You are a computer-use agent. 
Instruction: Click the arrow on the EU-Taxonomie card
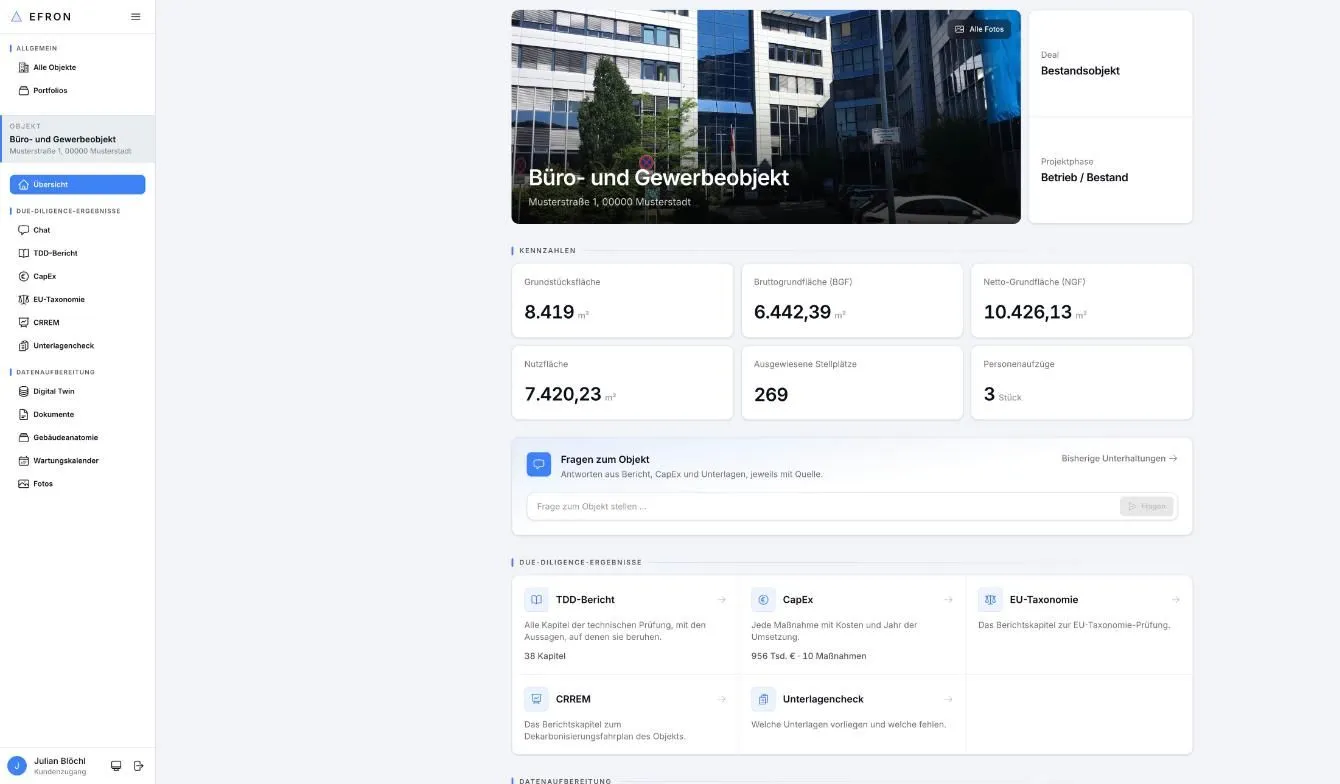tap(1175, 600)
